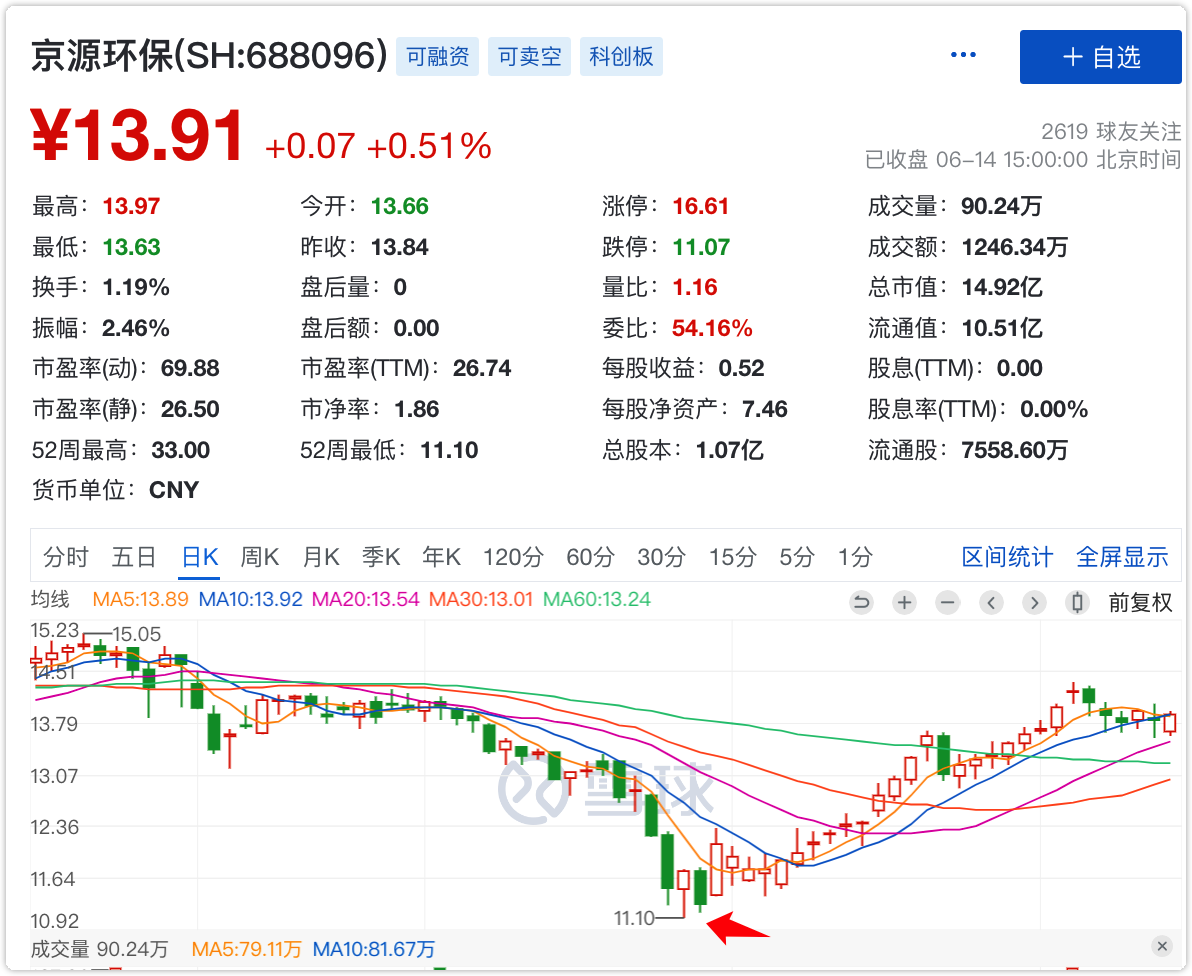Open the 均线 moving average settings
The image size is (1192, 976).
[x=50, y=600]
